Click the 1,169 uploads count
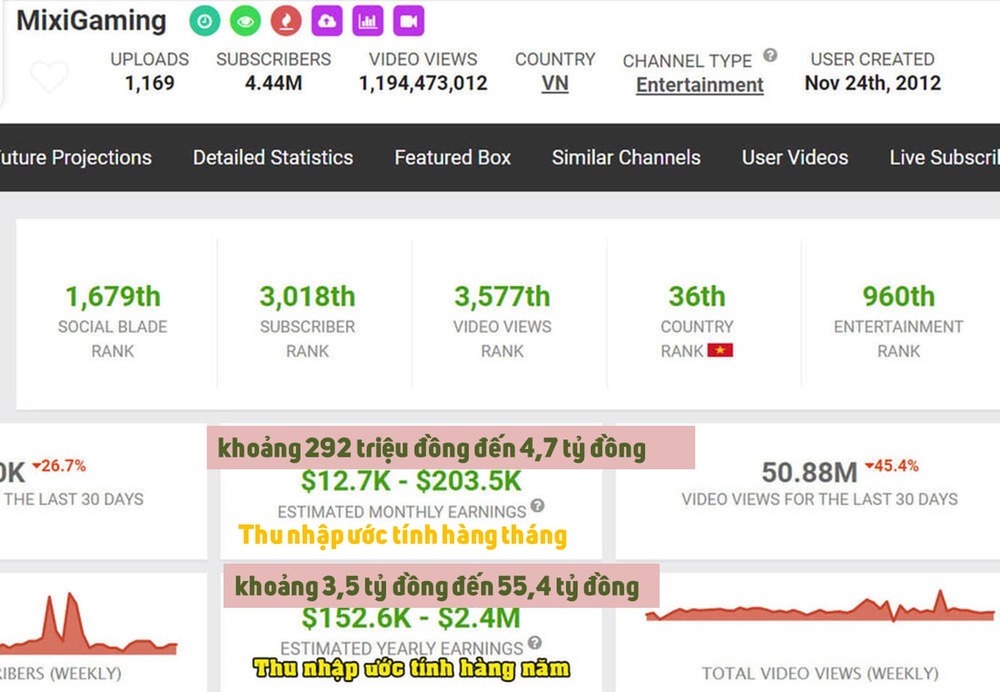 pyautogui.click(x=150, y=83)
